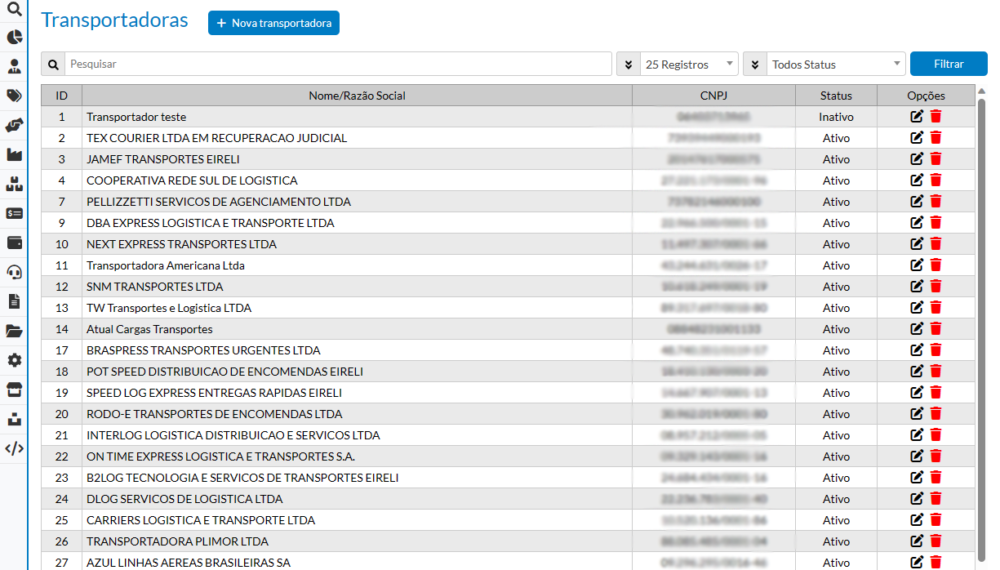Open the code brackets sidebar icon

pyautogui.click(x=14, y=448)
